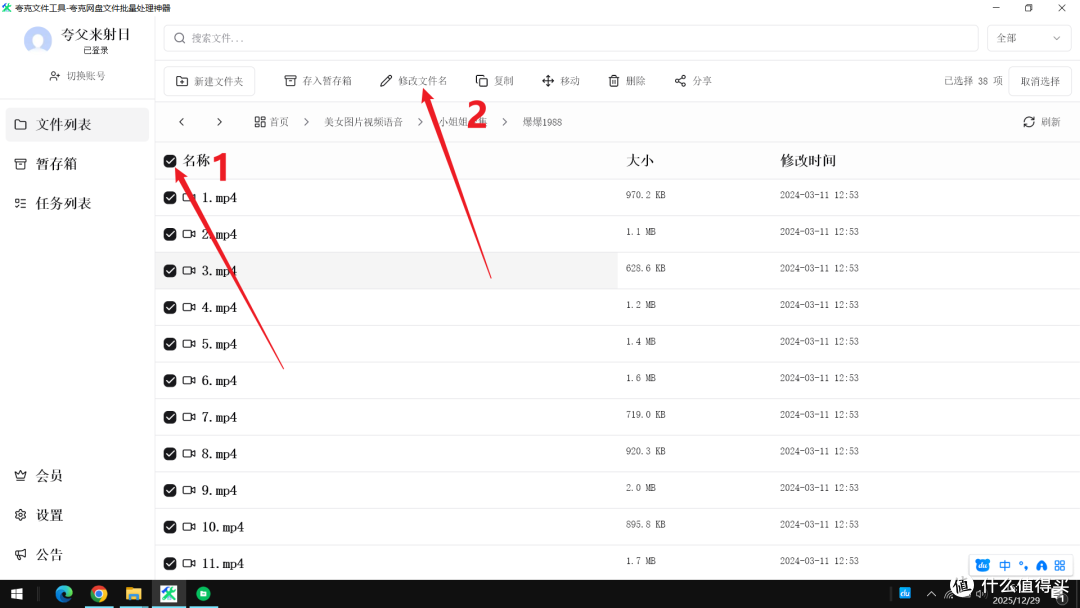Go to the 美女图片视频语音 breadcrumb
The image size is (1080, 608).
click(x=363, y=122)
